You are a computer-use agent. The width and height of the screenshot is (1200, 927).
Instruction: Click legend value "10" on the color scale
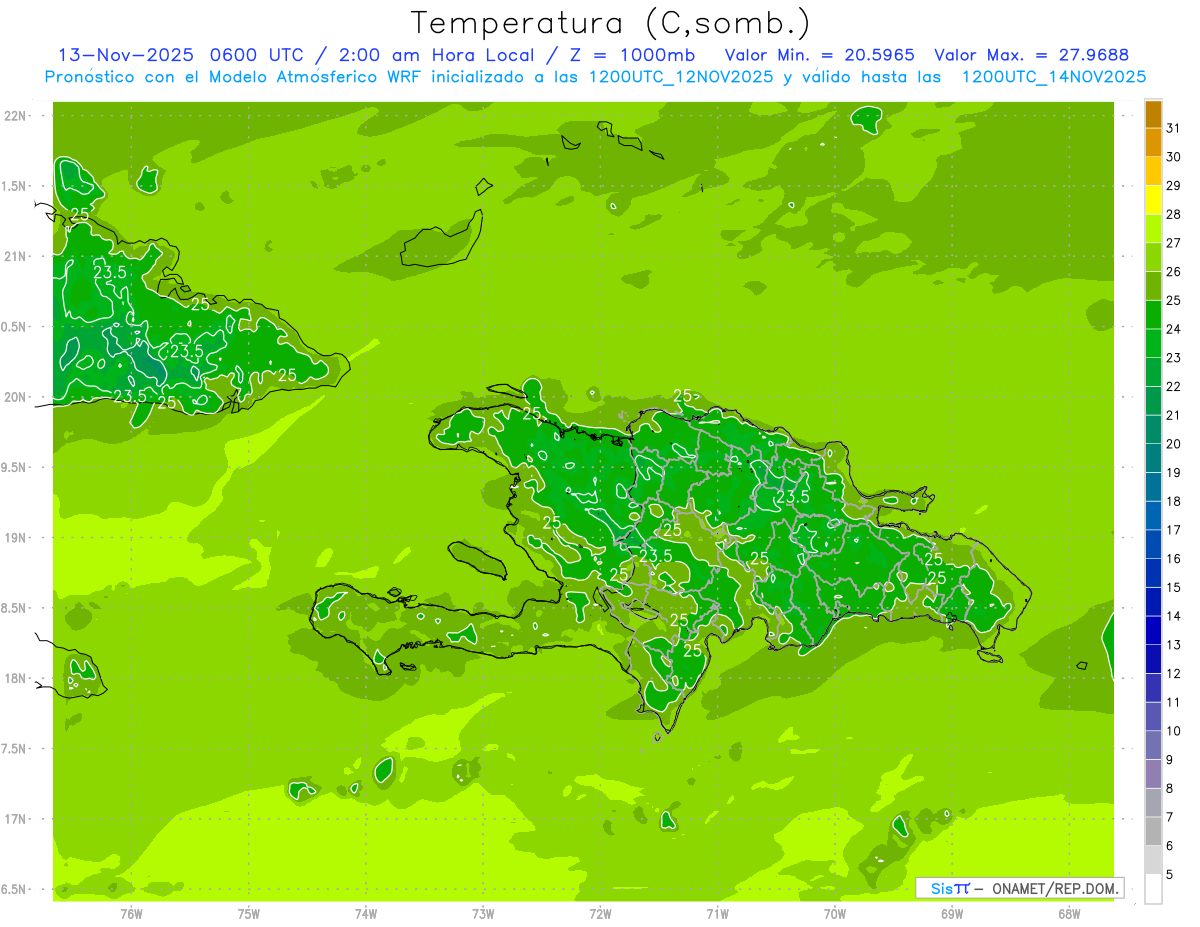[x=1173, y=731]
